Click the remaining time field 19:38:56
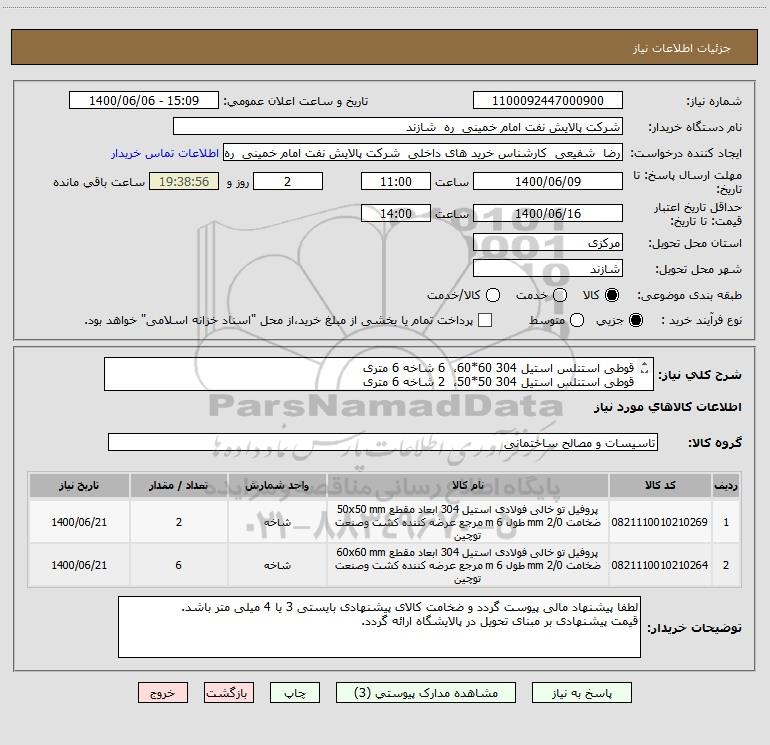This screenshot has height=745, width=770. click(184, 181)
